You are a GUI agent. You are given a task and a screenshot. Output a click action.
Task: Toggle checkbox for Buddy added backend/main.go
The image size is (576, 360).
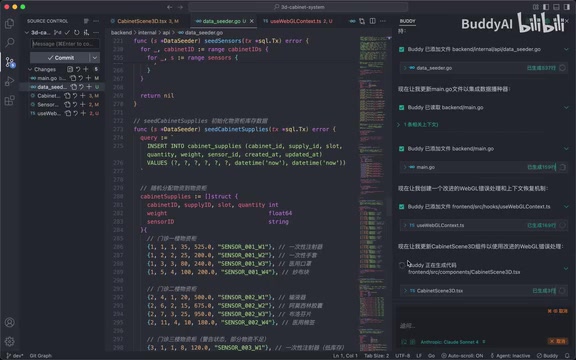pyautogui.click(x=402, y=148)
